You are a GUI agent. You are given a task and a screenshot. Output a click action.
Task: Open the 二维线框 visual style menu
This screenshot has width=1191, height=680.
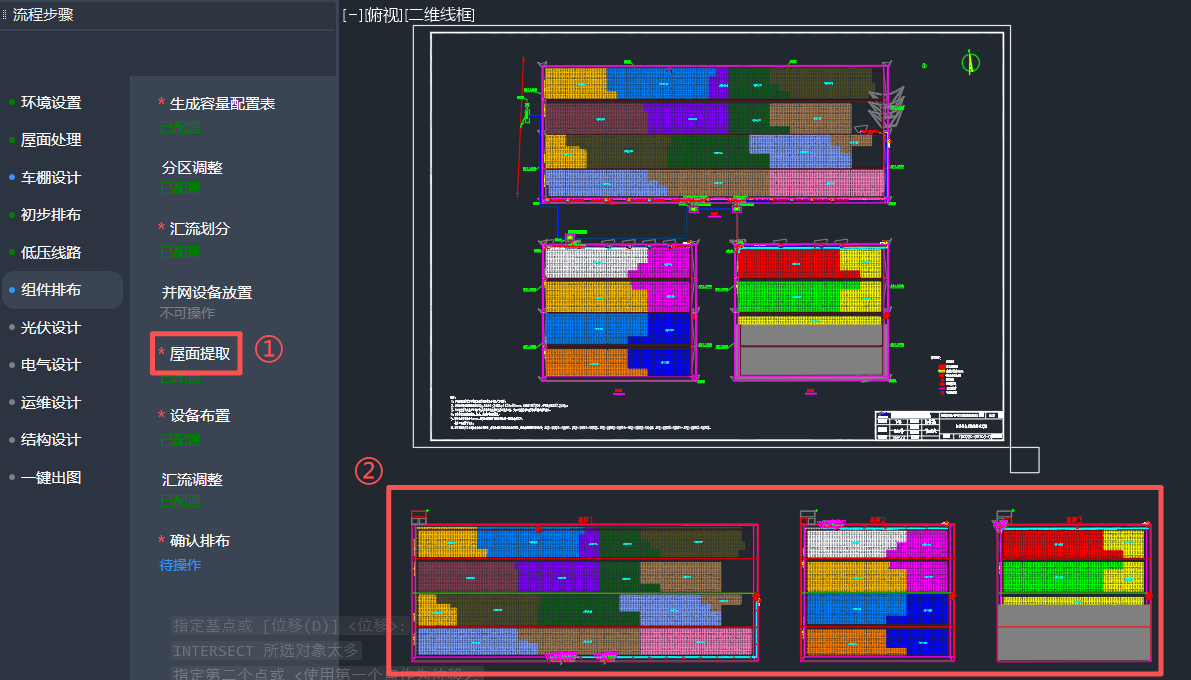pos(439,15)
